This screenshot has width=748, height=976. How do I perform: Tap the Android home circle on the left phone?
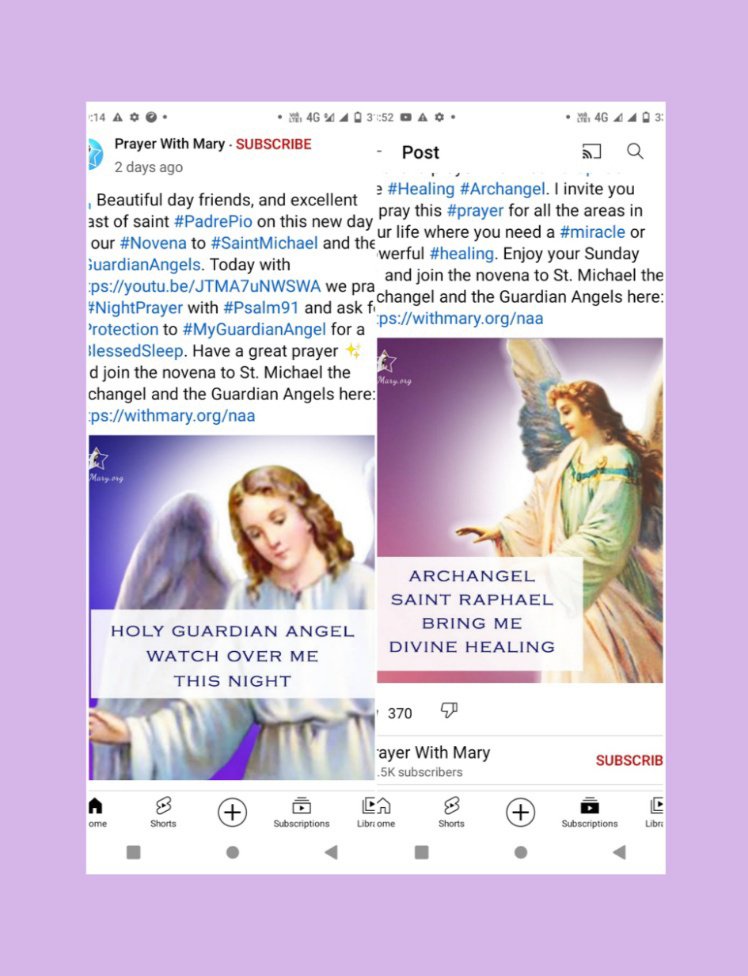(x=233, y=852)
